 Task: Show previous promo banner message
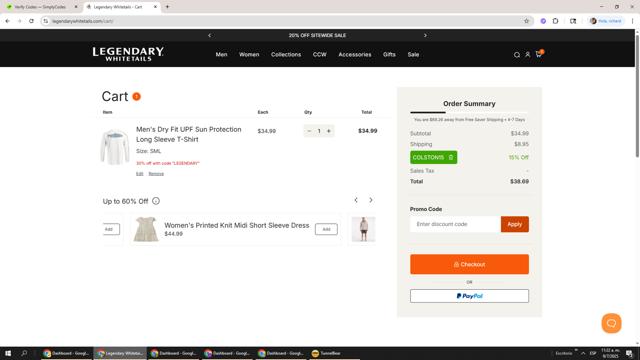209,36
